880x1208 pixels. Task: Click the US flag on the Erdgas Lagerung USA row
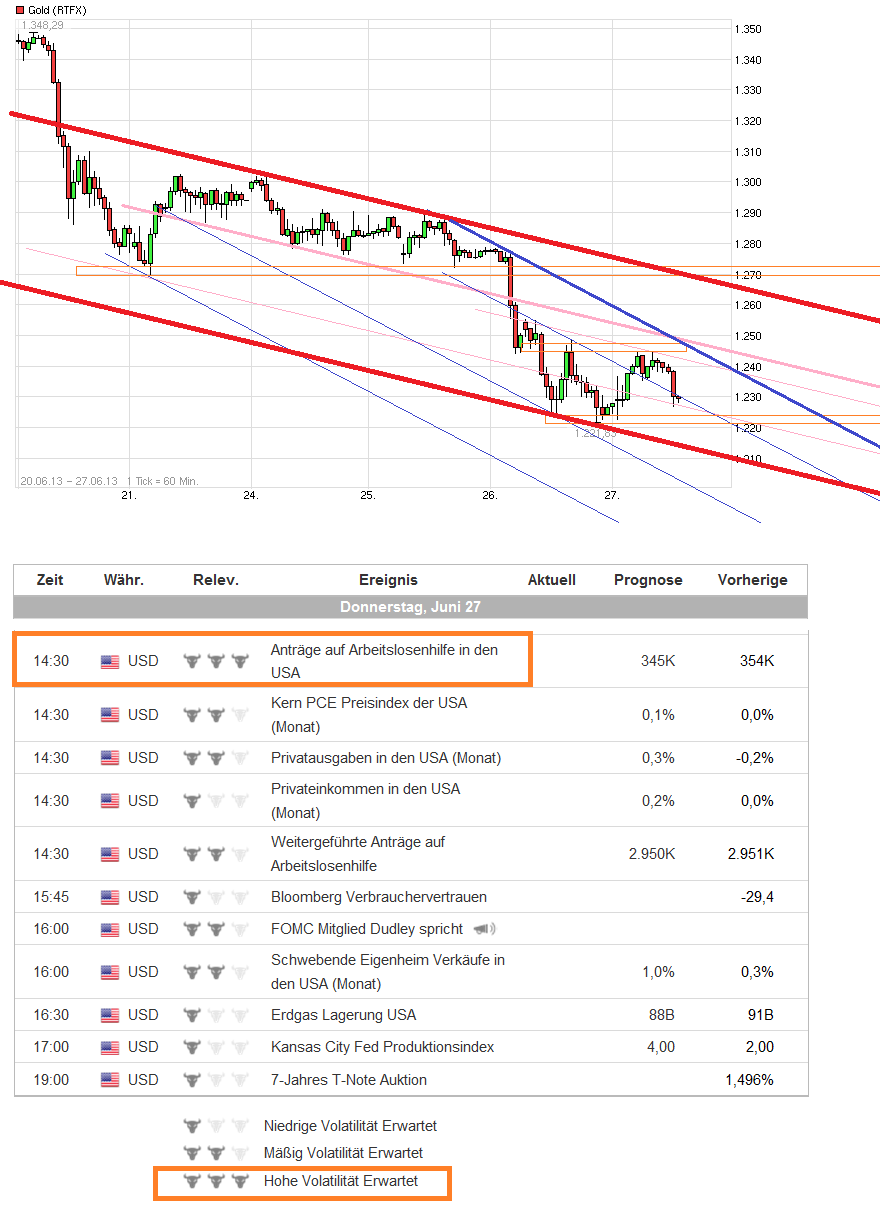point(111,1014)
